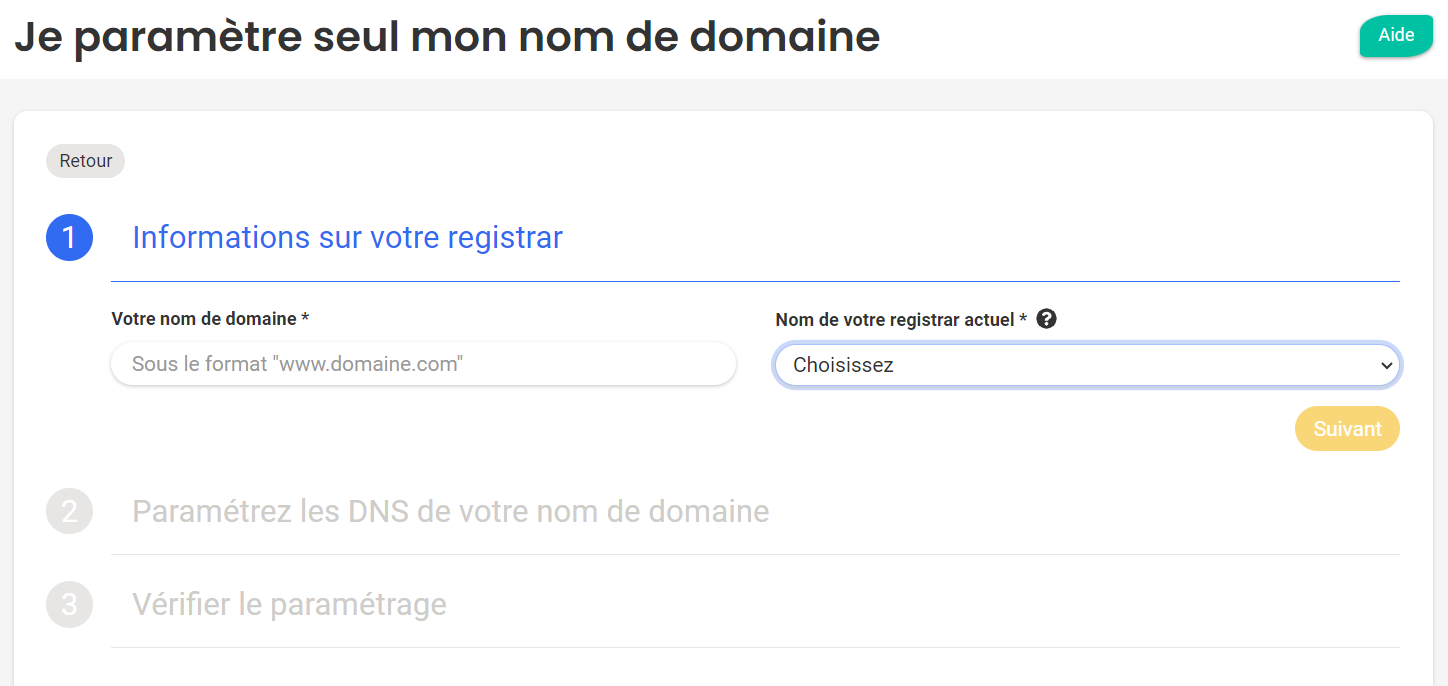Expand 'Paramétrez les DNS' step heading
Image resolution: width=1448 pixels, height=686 pixels.
(x=451, y=511)
